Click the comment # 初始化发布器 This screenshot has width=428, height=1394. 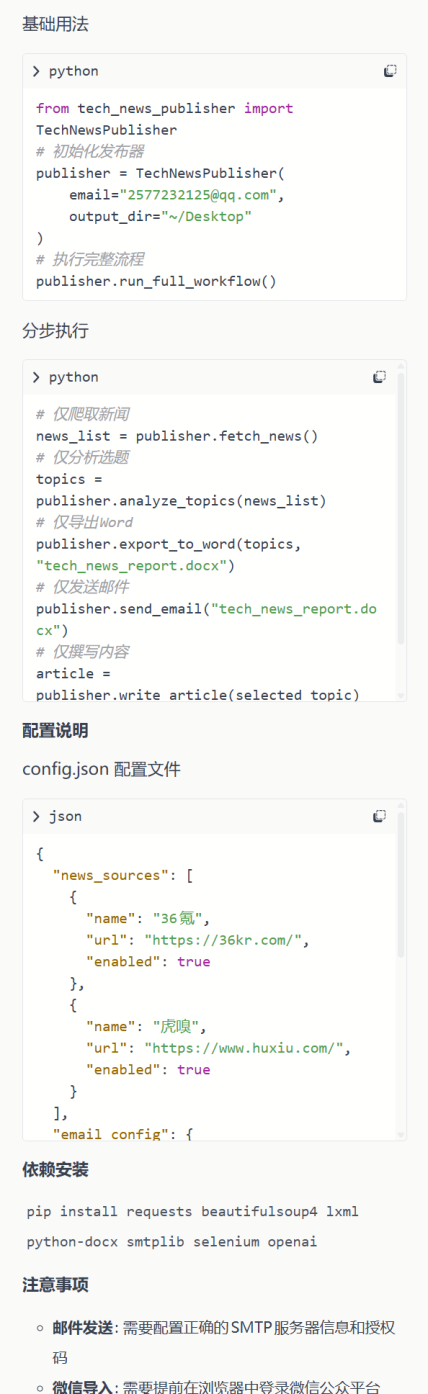click(90, 151)
